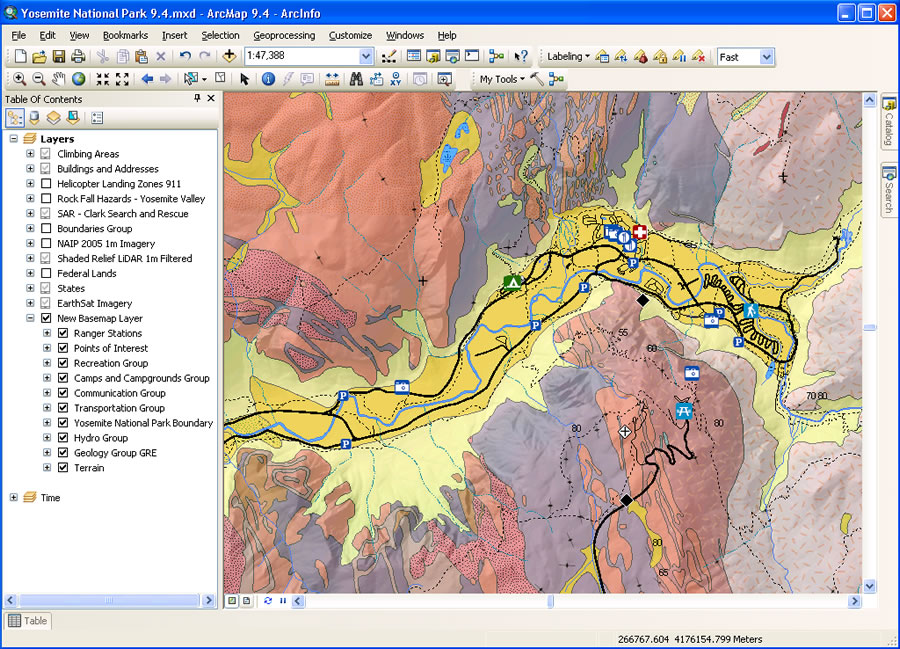The width and height of the screenshot is (900, 649).
Task: Open a map file with Open icon
Action: 39,56
